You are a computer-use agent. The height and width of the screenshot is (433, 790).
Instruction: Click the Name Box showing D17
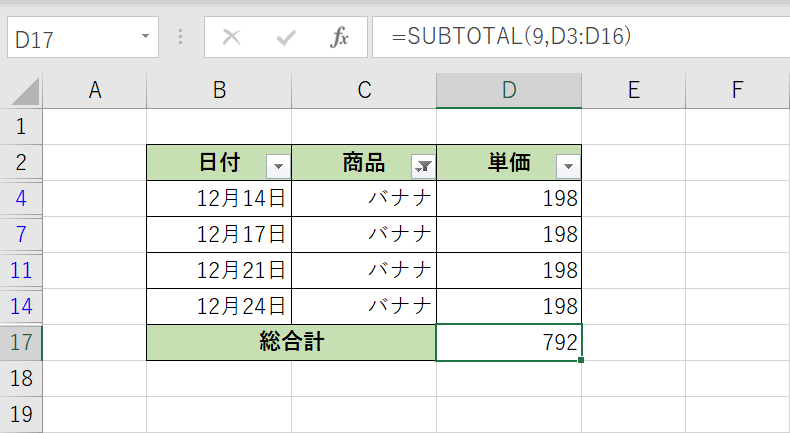click(83, 37)
